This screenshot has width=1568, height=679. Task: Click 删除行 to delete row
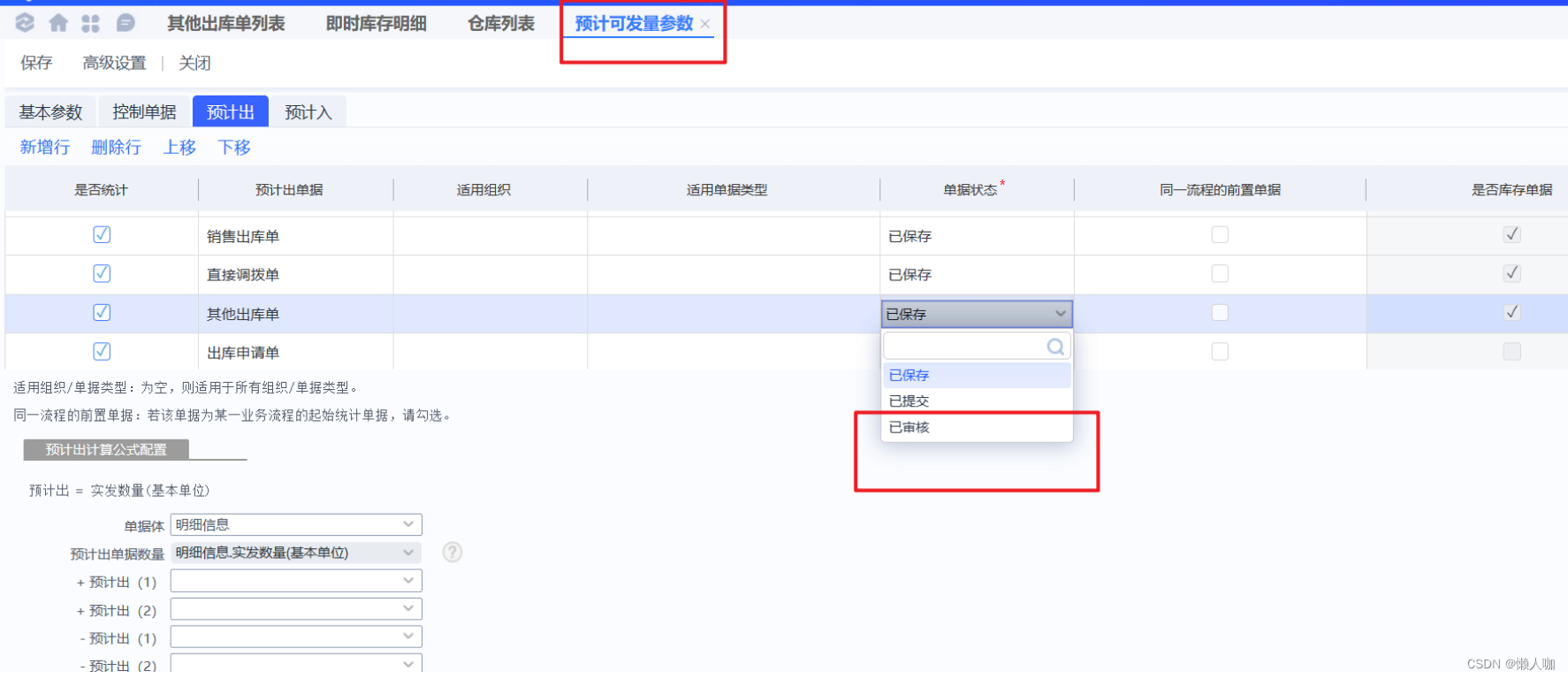pyautogui.click(x=116, y=147)
